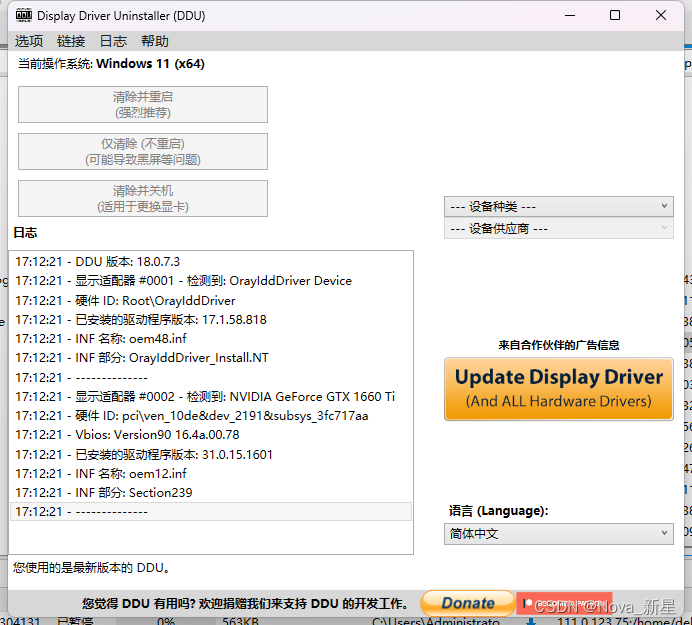The height and width of the screenshot is (625, 692).
Task: Open the 链接 menu
Action: pos(71,41)
